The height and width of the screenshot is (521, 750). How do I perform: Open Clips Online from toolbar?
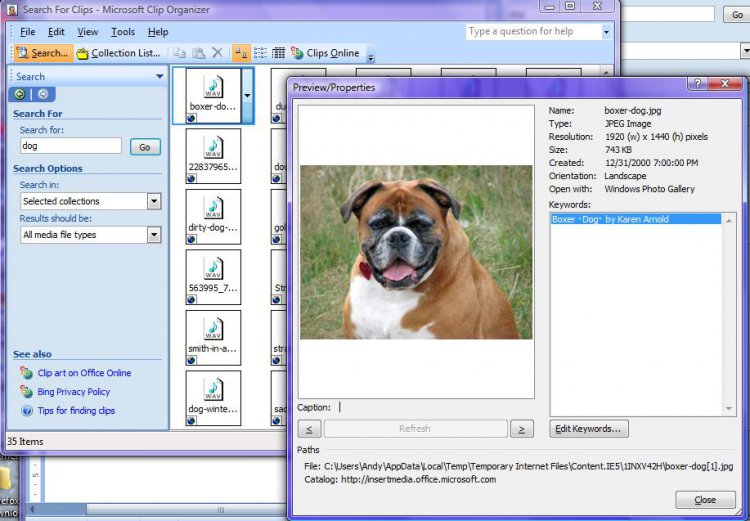[x=325, y=53]
